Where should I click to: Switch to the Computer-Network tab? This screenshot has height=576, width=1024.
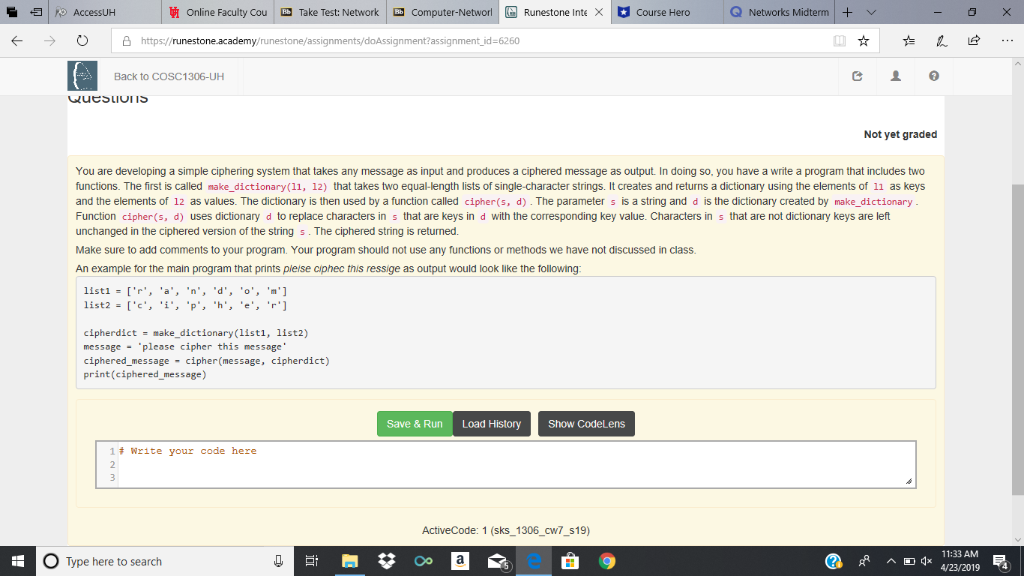point(442,12)
